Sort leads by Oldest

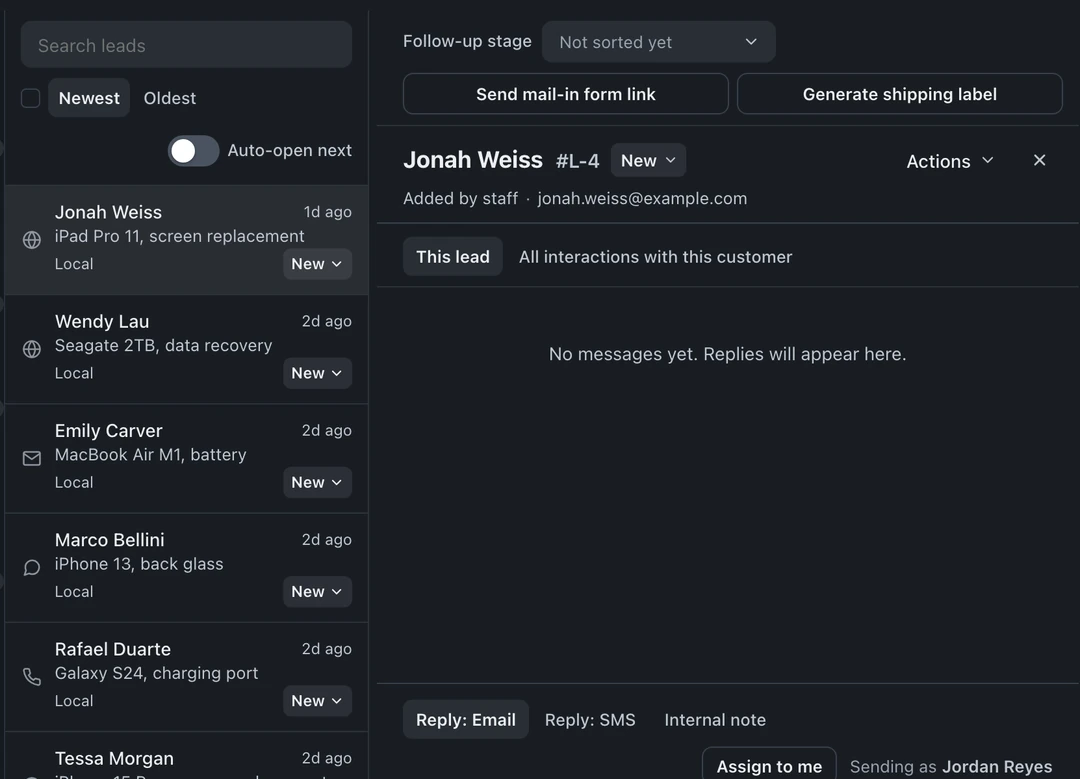pos(169,98)
